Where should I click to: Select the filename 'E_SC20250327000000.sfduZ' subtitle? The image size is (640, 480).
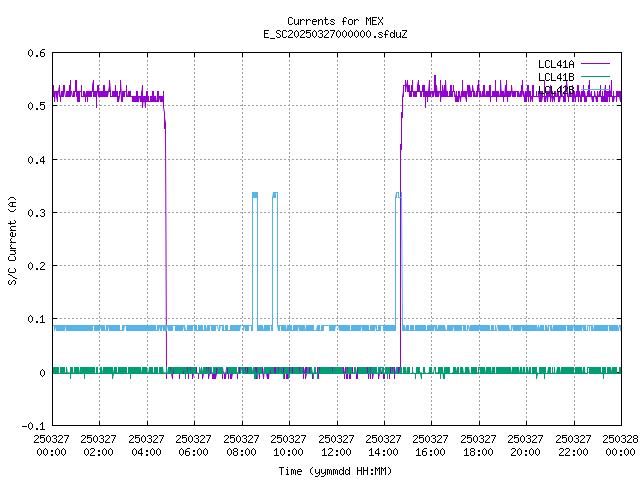click(x=335, y=34)
